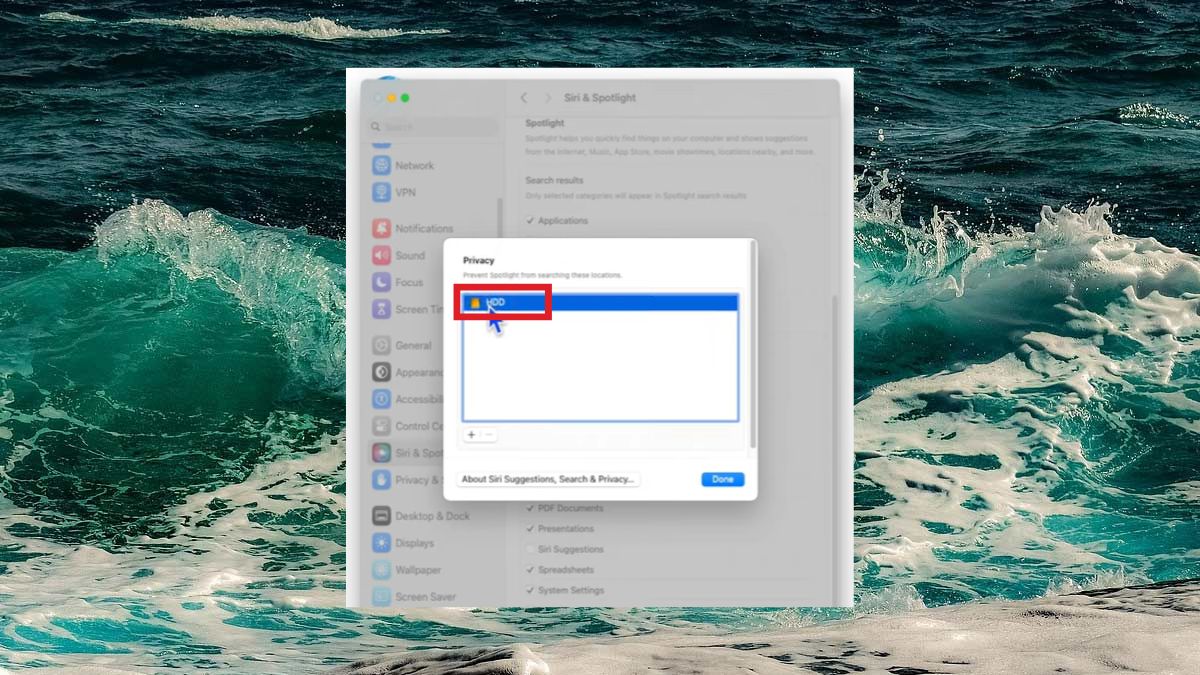Select the Screen Saver sidebar icon
The image size is (1200, 675).
click(x=381, y=597)
